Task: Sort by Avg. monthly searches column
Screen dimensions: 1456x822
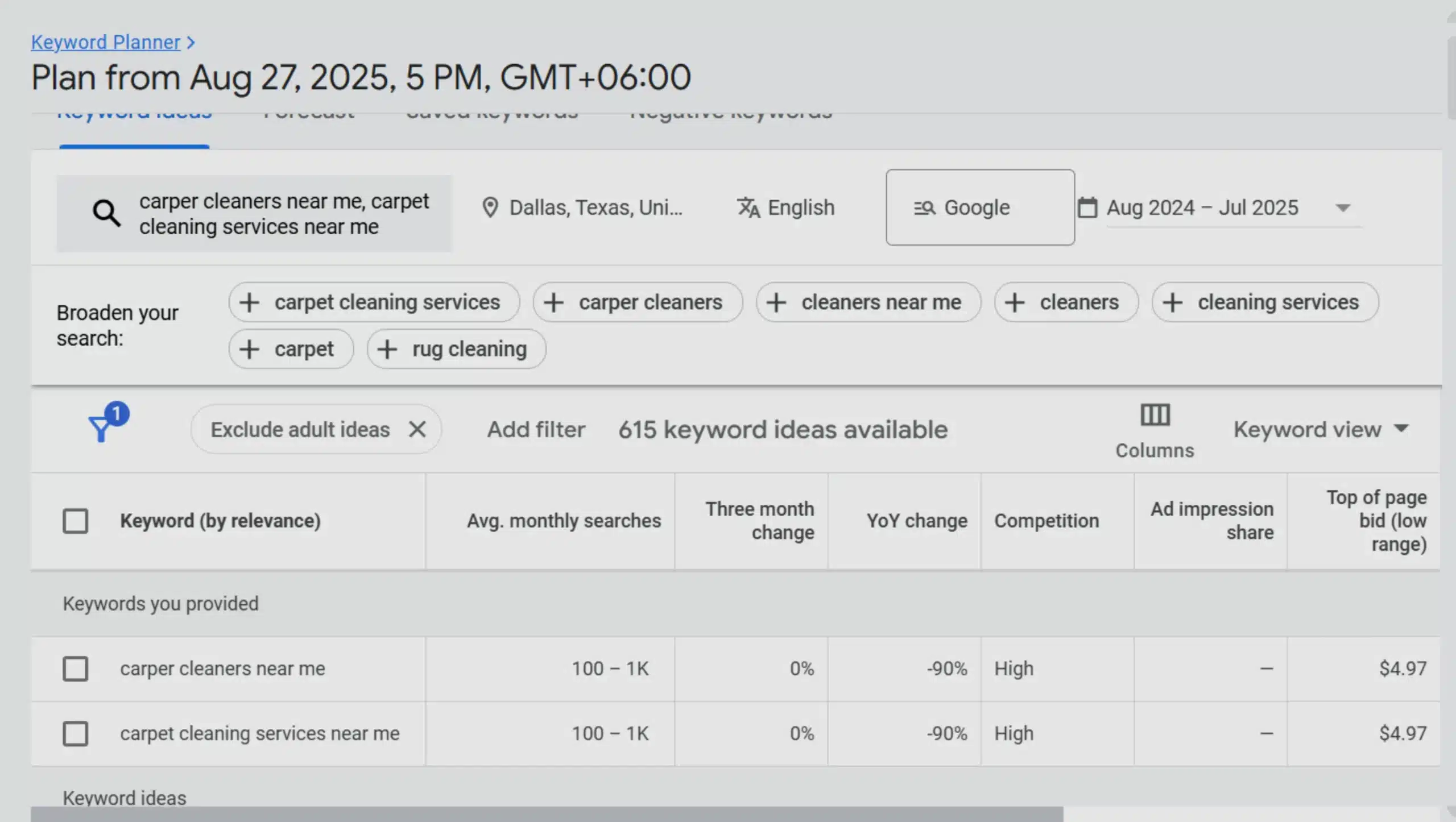Action: coord(564,521)
